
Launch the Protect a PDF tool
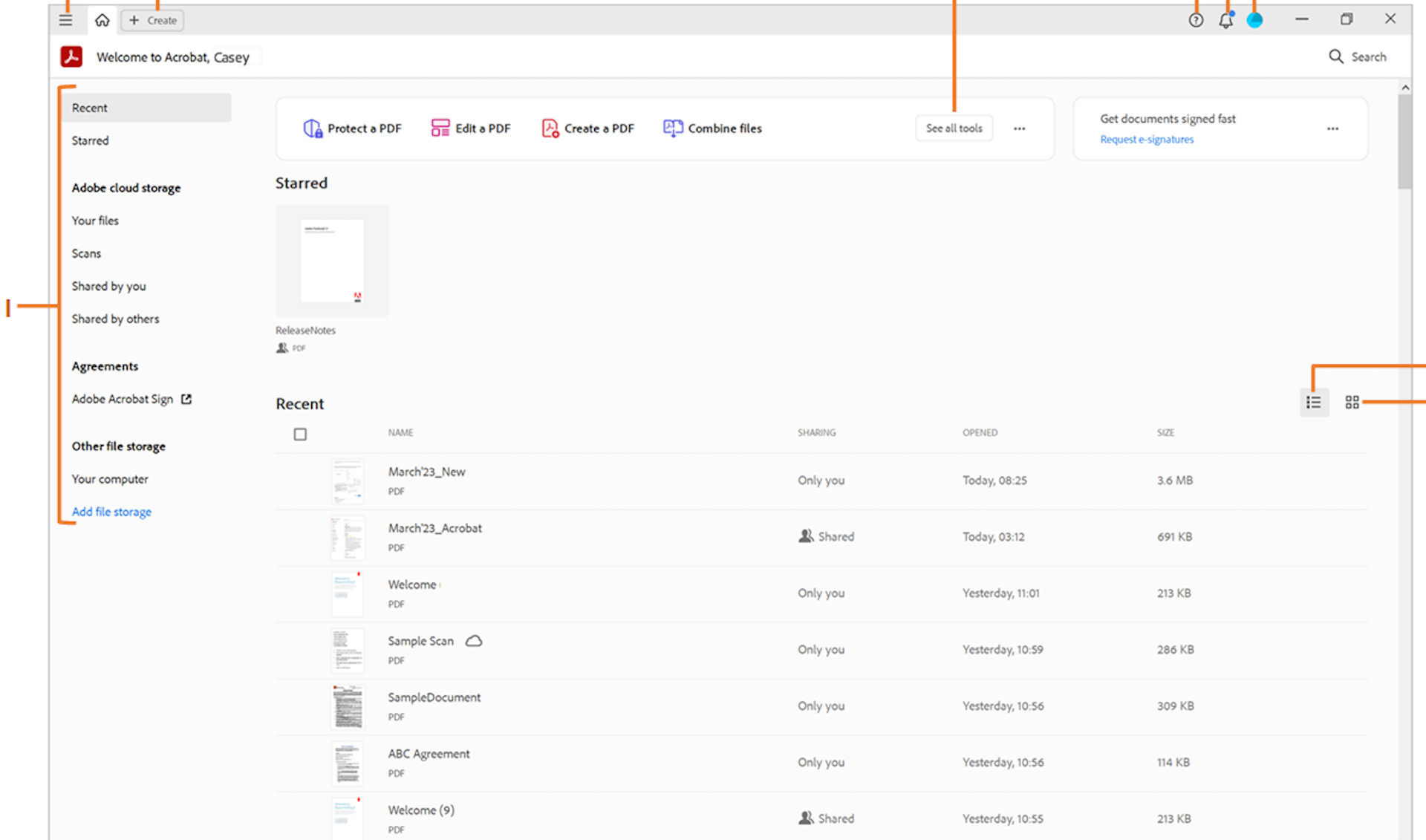point(352,128)
